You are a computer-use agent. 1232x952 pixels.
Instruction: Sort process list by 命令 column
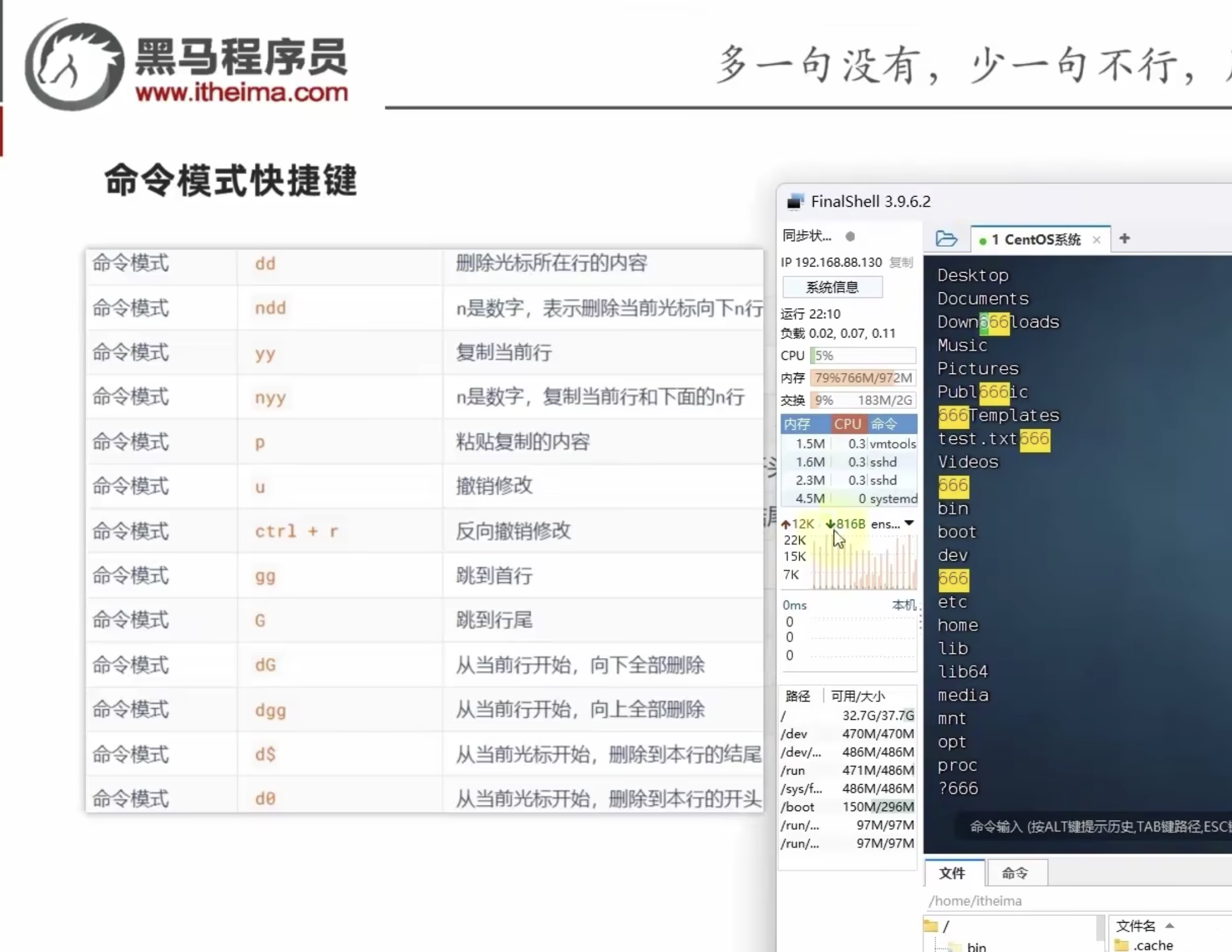point(892,424)
